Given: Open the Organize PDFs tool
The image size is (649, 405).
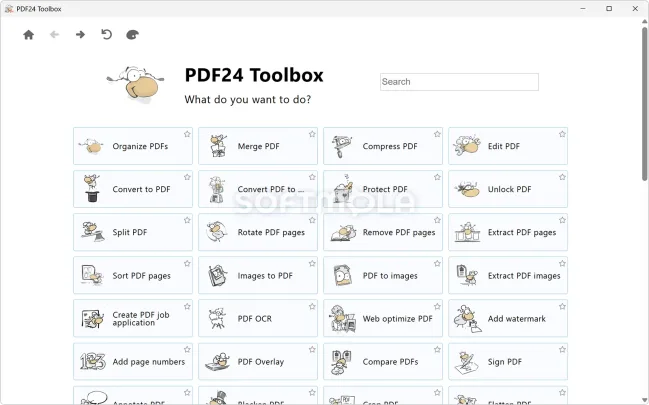Looking at the screenshot, I should 133,146.
